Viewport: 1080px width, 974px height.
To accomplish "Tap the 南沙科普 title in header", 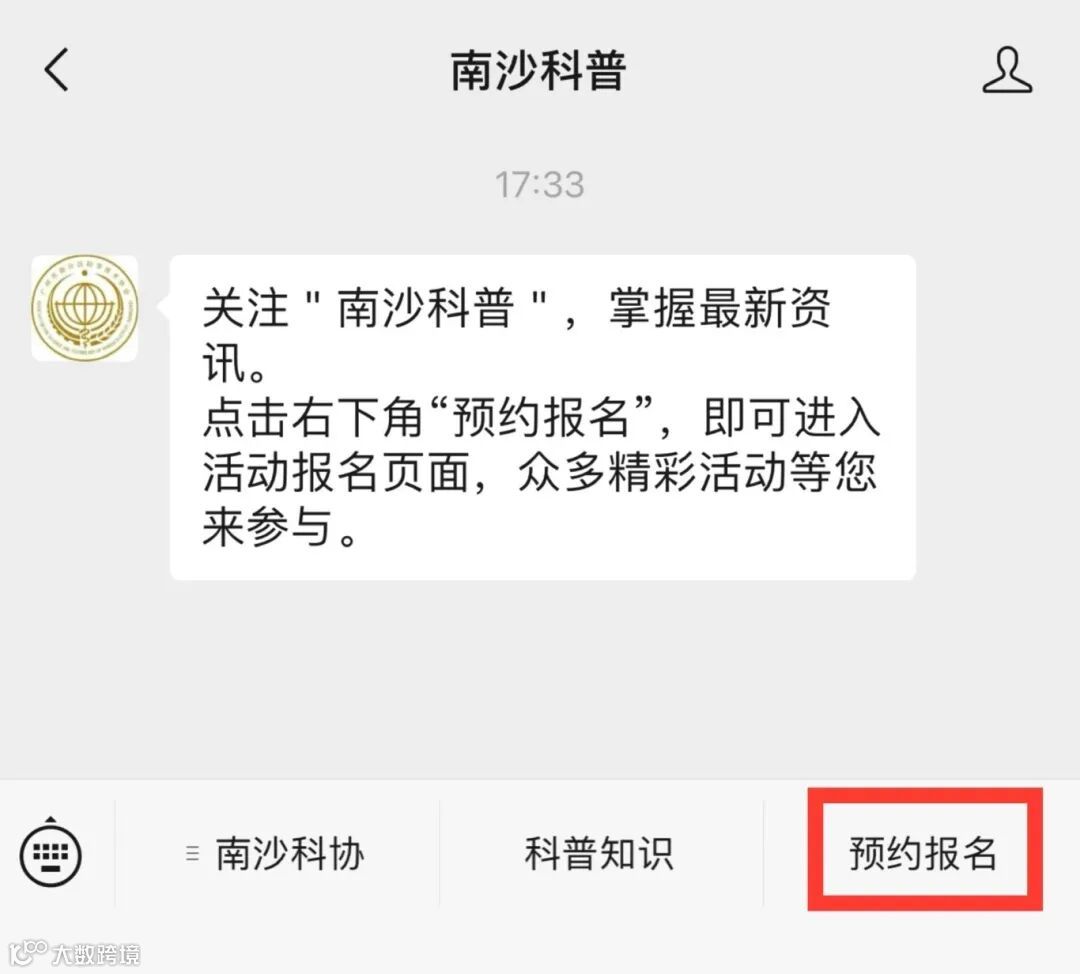I will point(539,70).
